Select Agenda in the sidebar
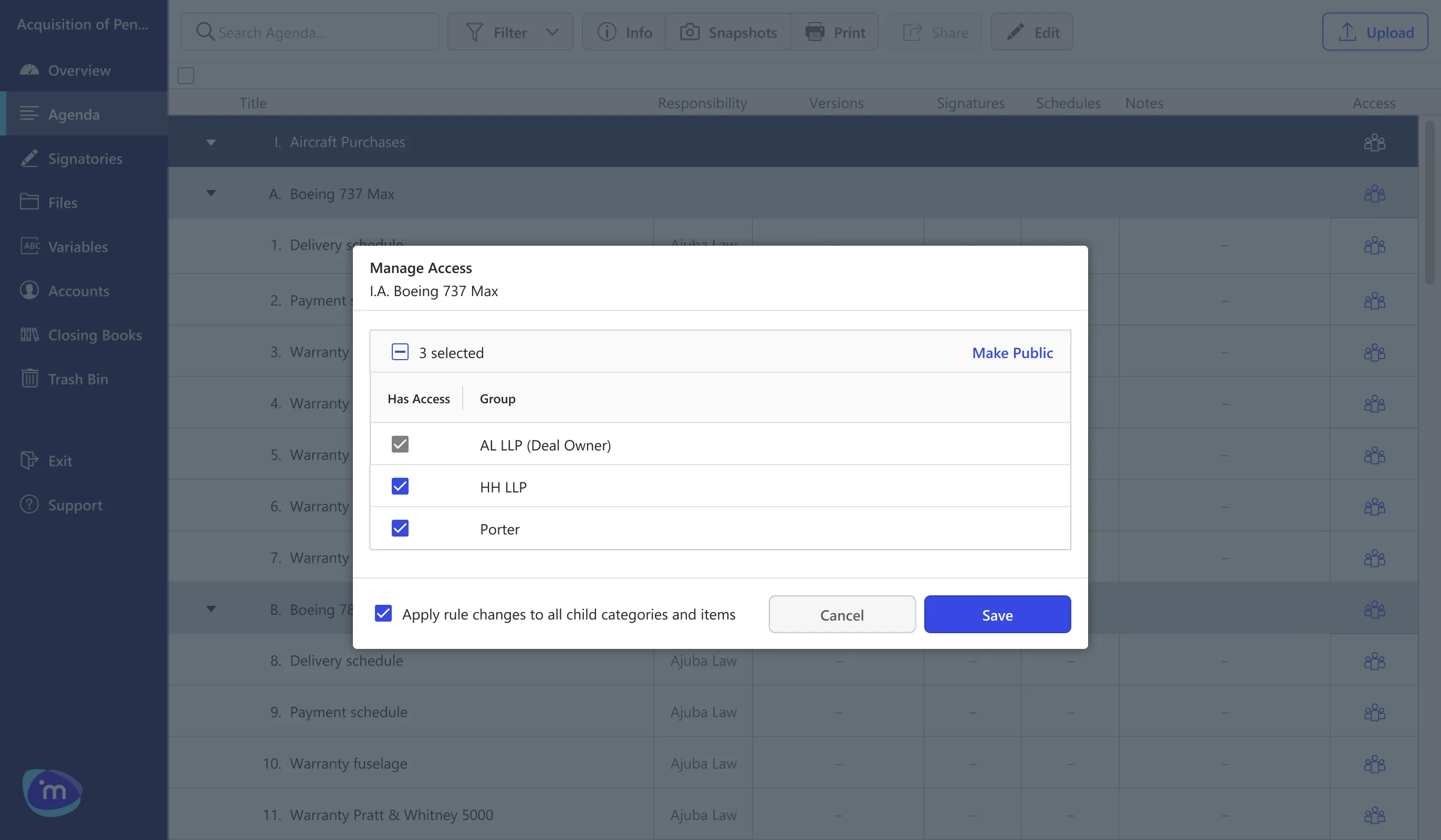The image size is (1441, 840). [83, 114]
